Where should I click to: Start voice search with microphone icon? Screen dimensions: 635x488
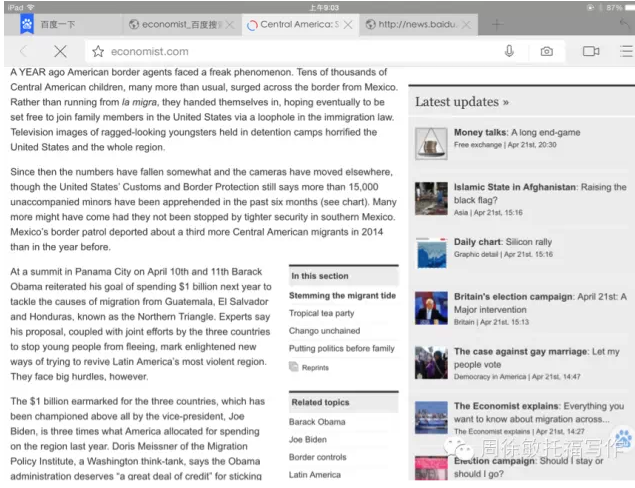pos(509,51)
